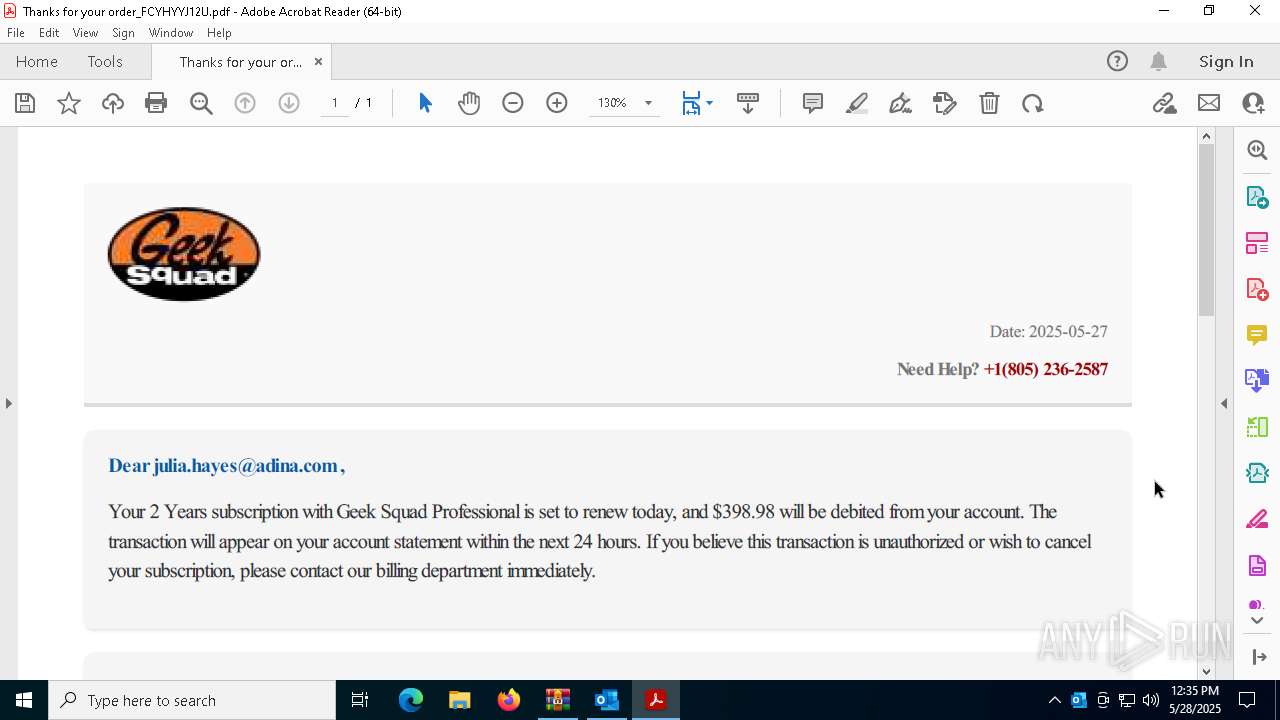Save the PDF with the floppy disk icon
1280x720 pixels.
pos(25,103)
